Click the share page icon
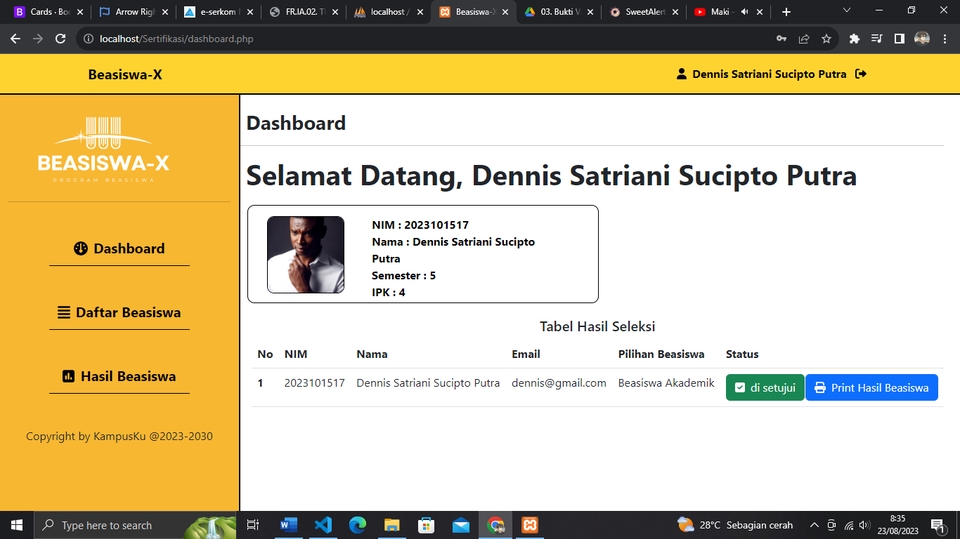Screen dimensions: 960x539 [804, 39]
